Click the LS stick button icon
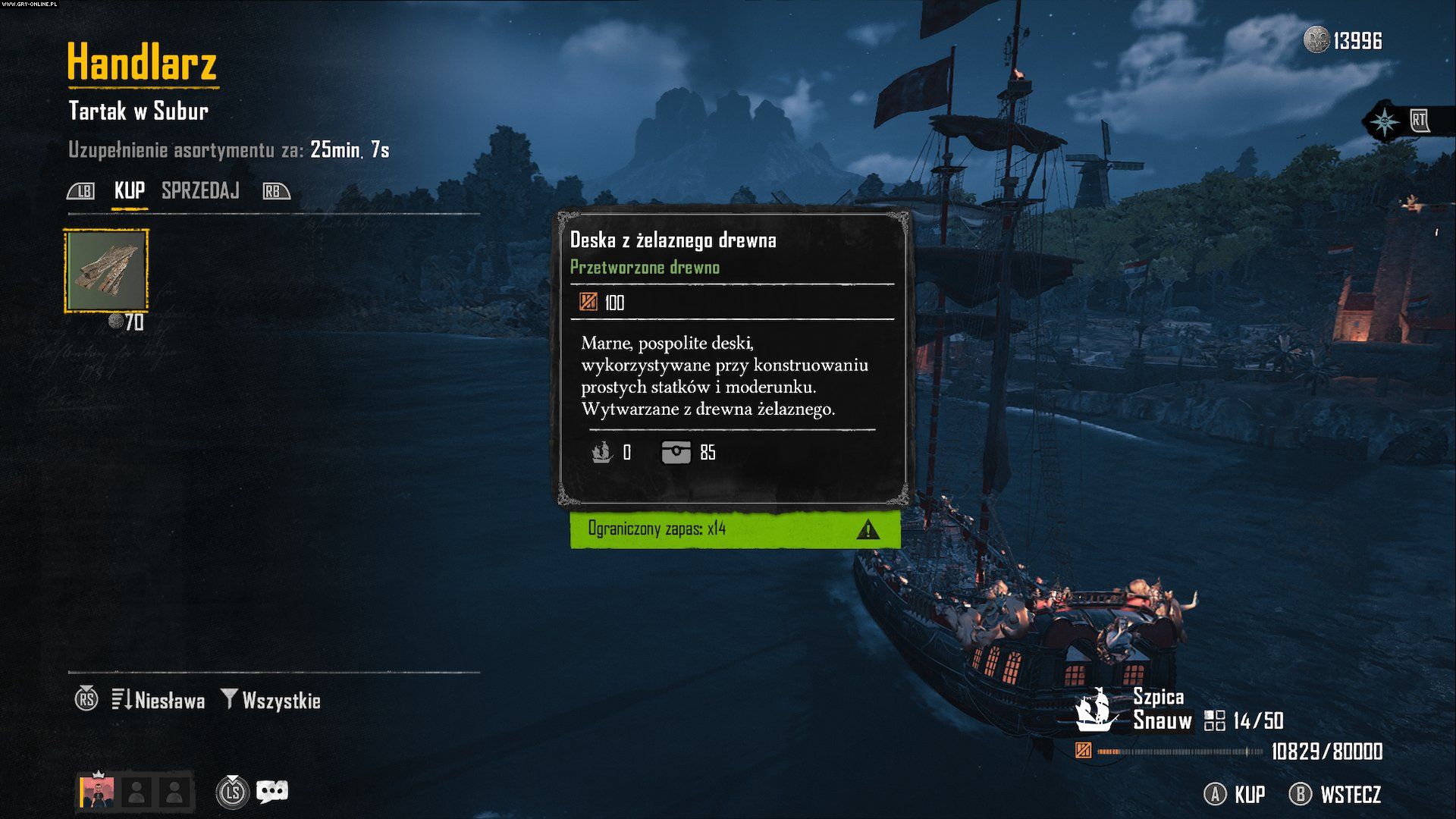Screen dimensions: 1456x819 233,792
